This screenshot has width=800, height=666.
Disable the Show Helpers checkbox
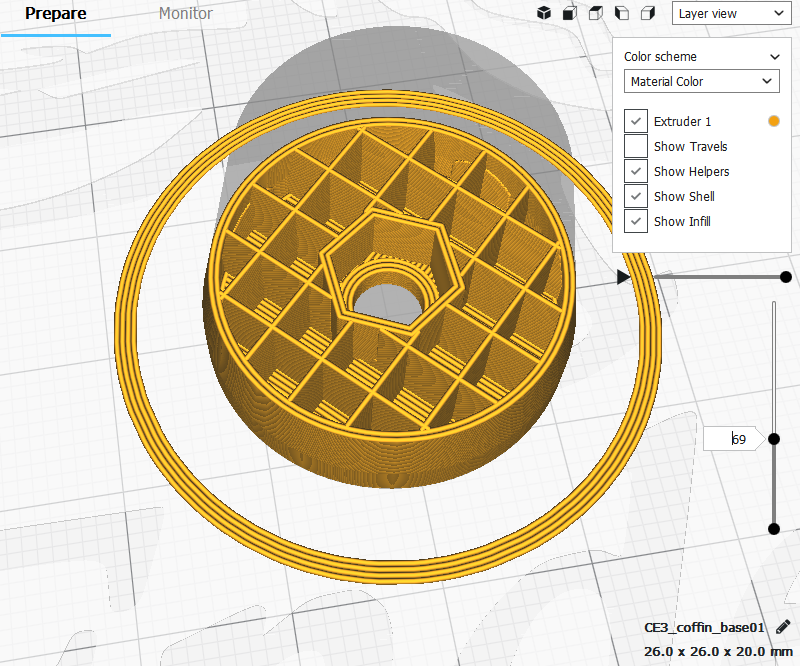(635, 171)
